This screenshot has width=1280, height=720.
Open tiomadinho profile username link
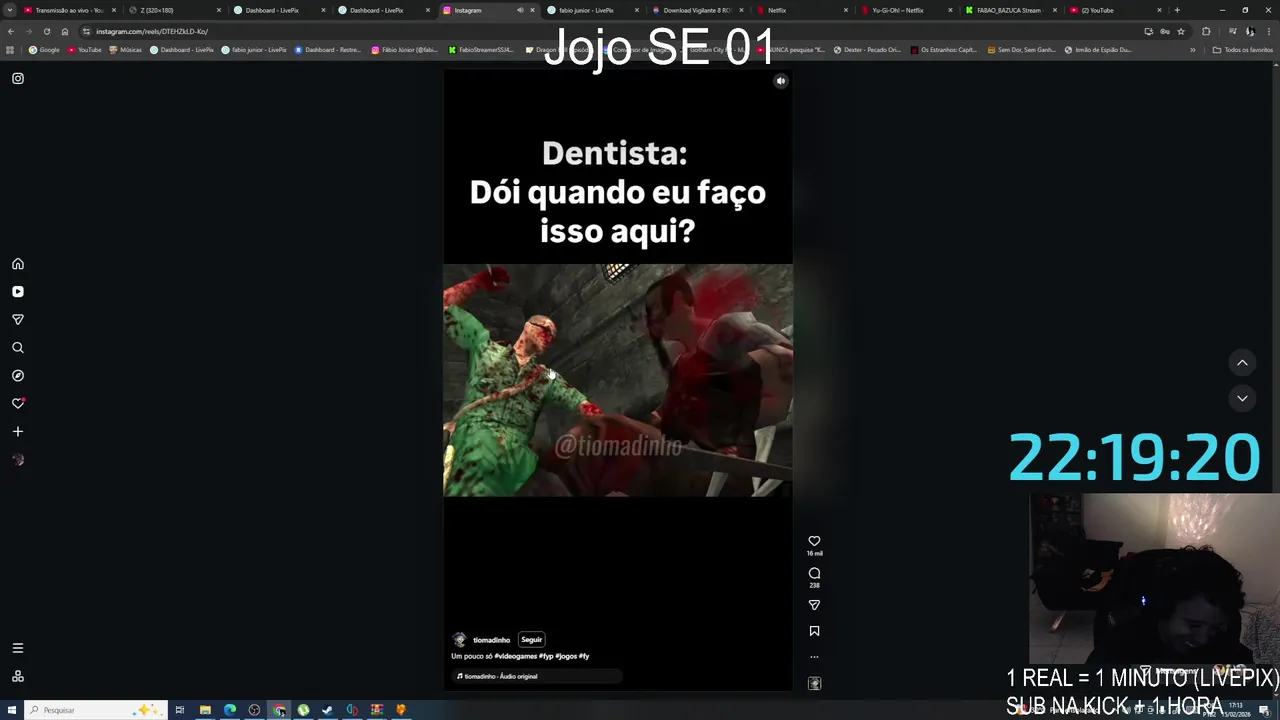pyautogui.click(x=491, y=640)
